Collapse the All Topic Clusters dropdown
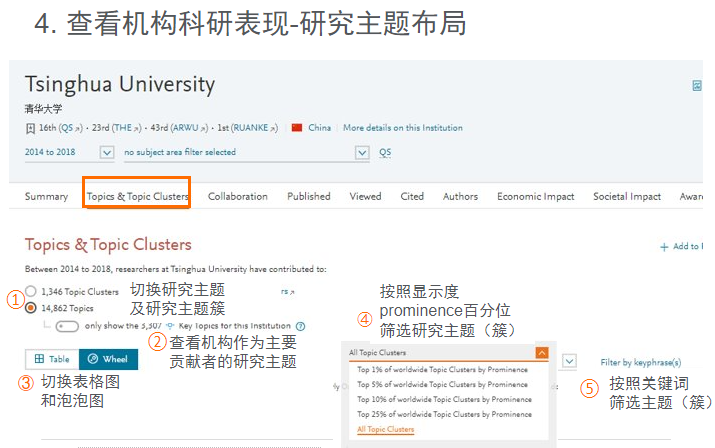This screenshot has height=448, width=715. point(542,353)
